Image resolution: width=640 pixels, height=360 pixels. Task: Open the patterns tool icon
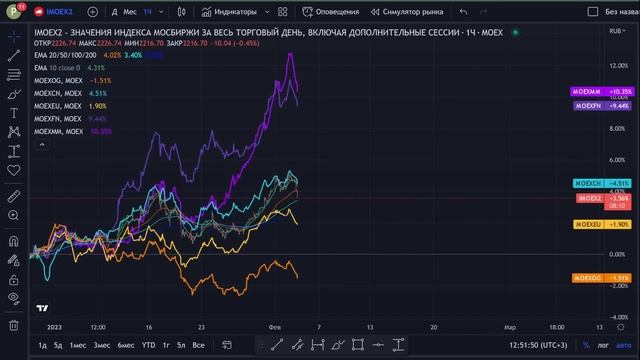pyautogui.click(x=14, y=132)
